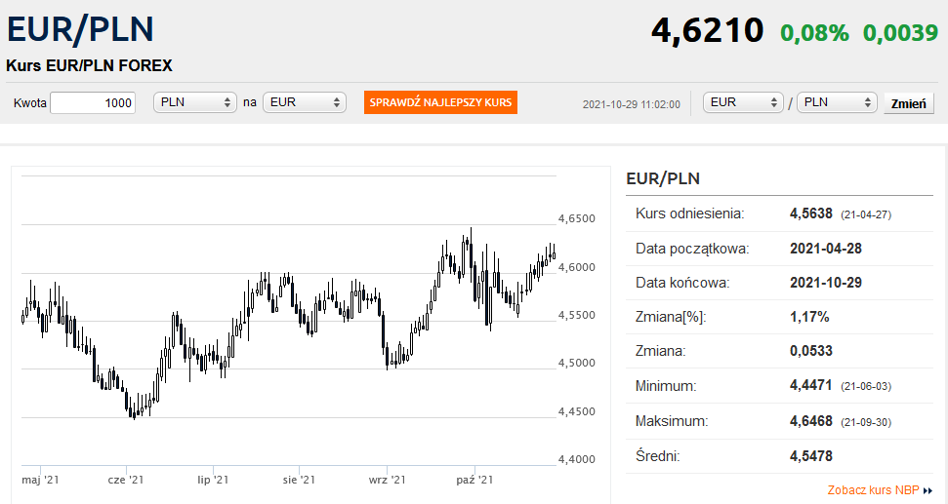Viewport: 948px width, 504px height.
Task: Select the current rate value 4,6210
Action: (x=707, y=31)
